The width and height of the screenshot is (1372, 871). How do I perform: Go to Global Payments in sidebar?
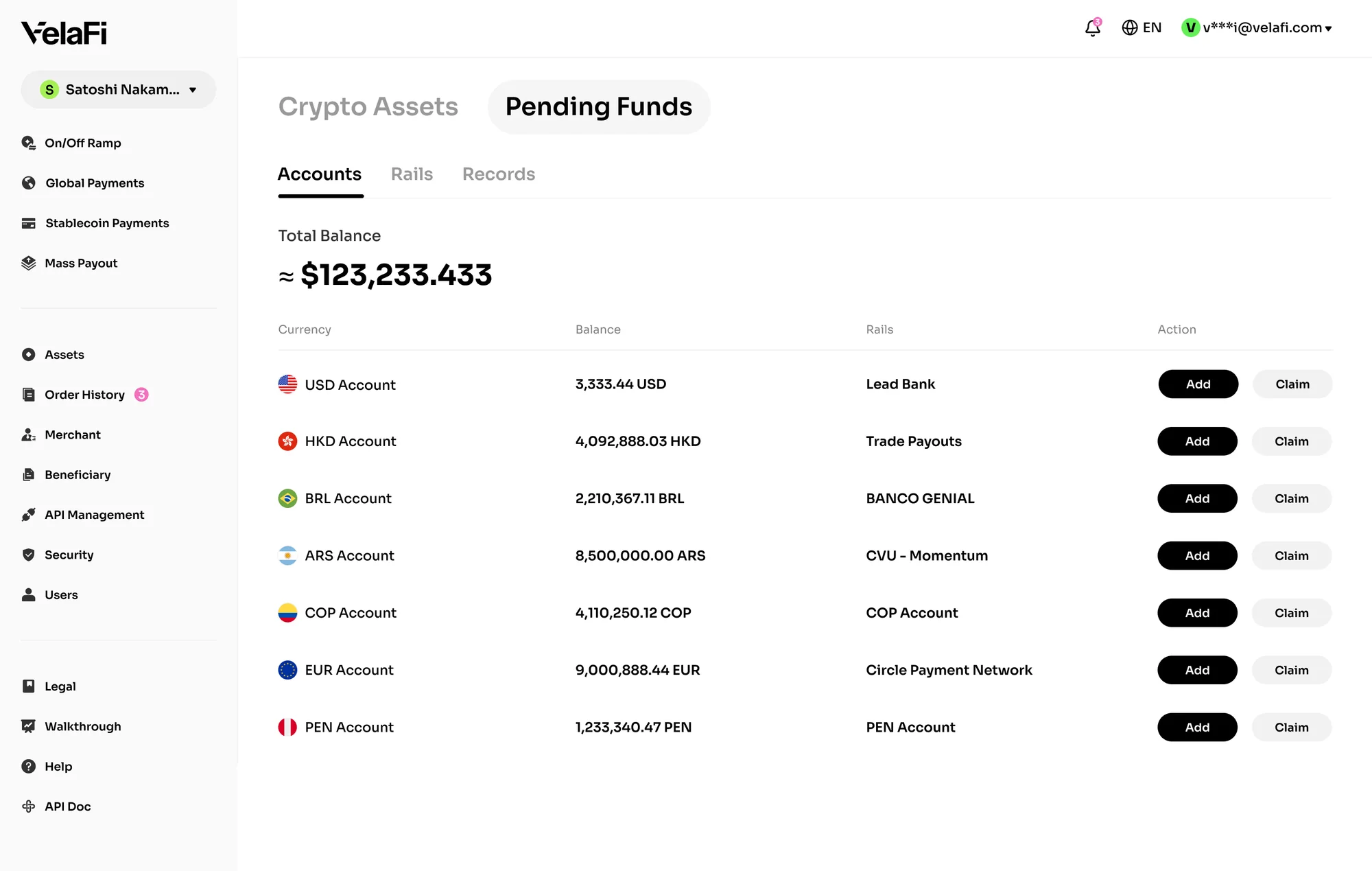pos(83,183)
